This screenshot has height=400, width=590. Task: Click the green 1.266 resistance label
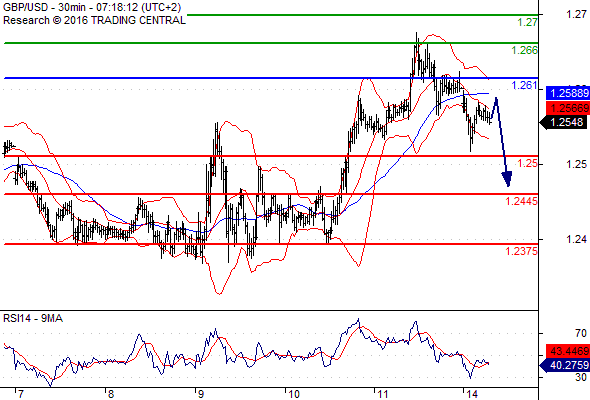coord(525,50)
